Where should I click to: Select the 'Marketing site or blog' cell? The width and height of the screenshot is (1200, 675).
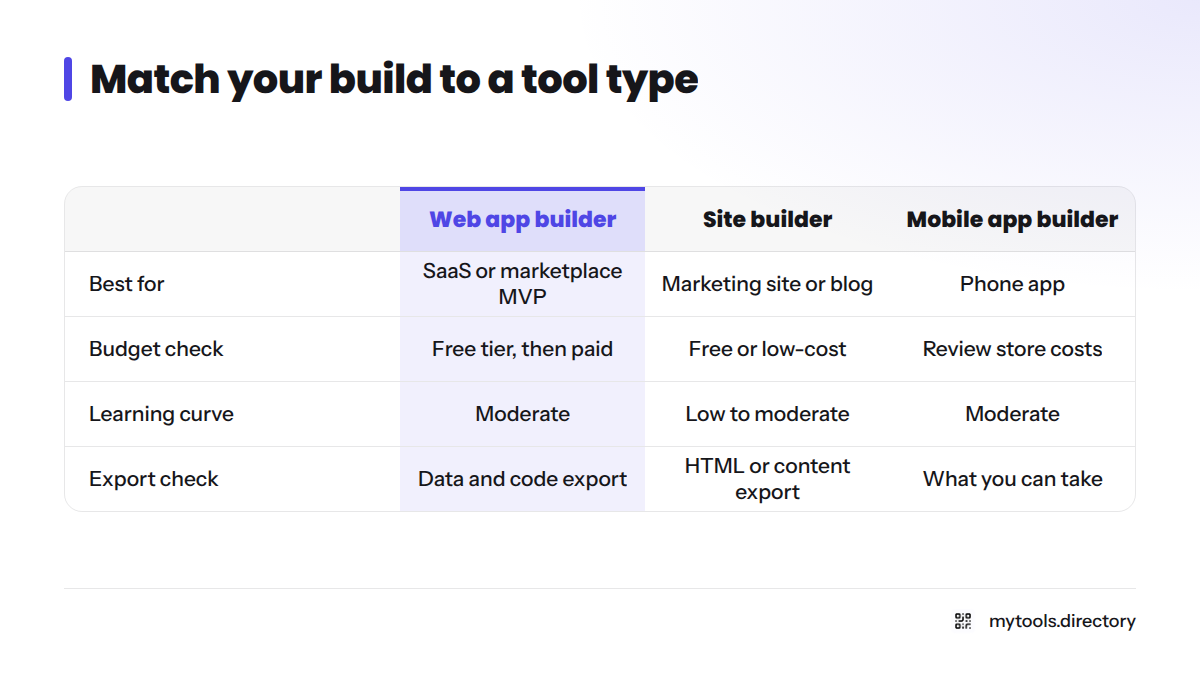pos(767,284)
